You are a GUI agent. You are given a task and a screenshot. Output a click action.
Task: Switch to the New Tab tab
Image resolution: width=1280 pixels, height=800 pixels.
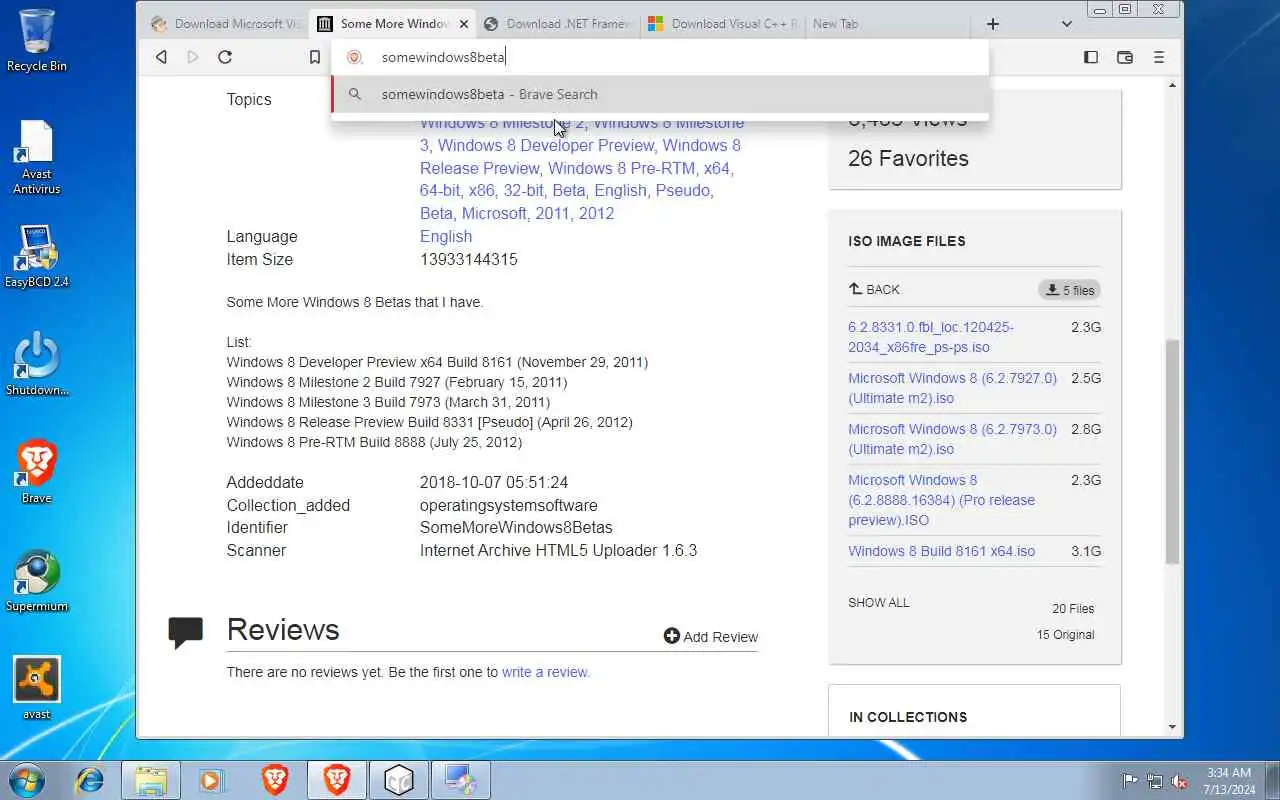pyautogui.click(x=888, y=24)
